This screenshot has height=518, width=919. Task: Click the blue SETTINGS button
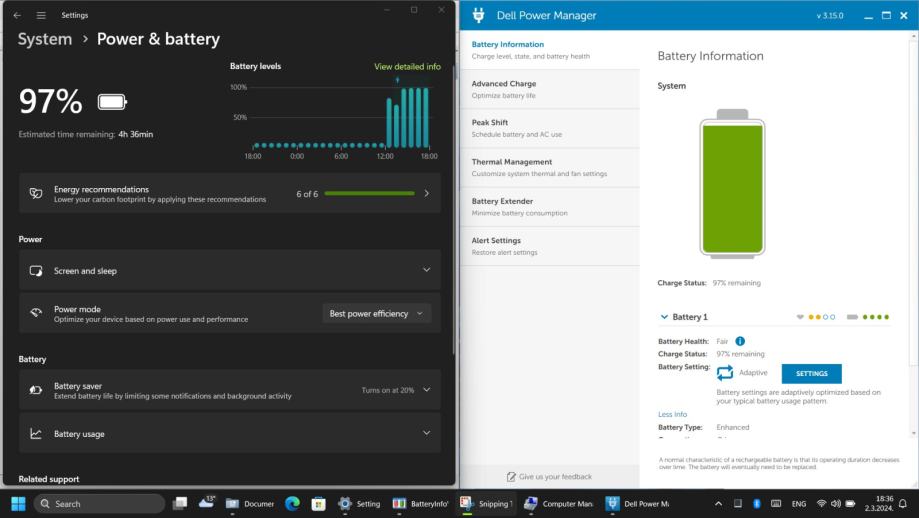pos(811,373)
